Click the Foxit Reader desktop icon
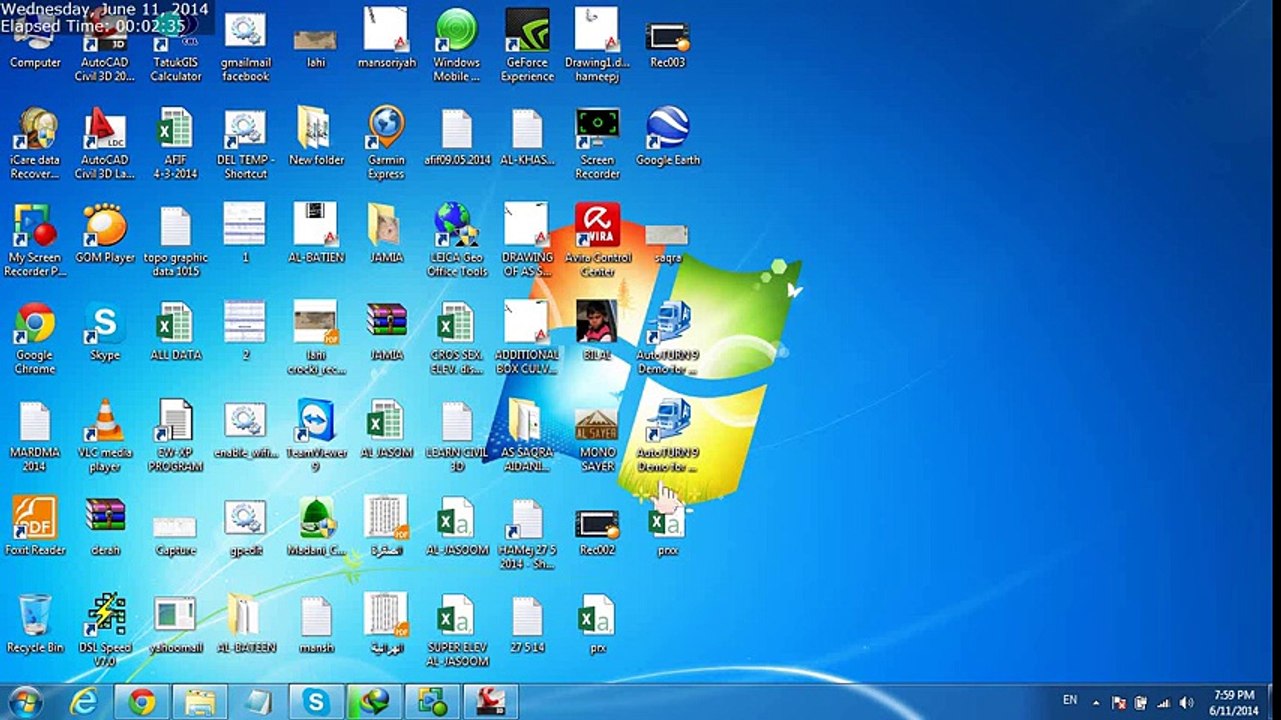 [x=35, y=526]
